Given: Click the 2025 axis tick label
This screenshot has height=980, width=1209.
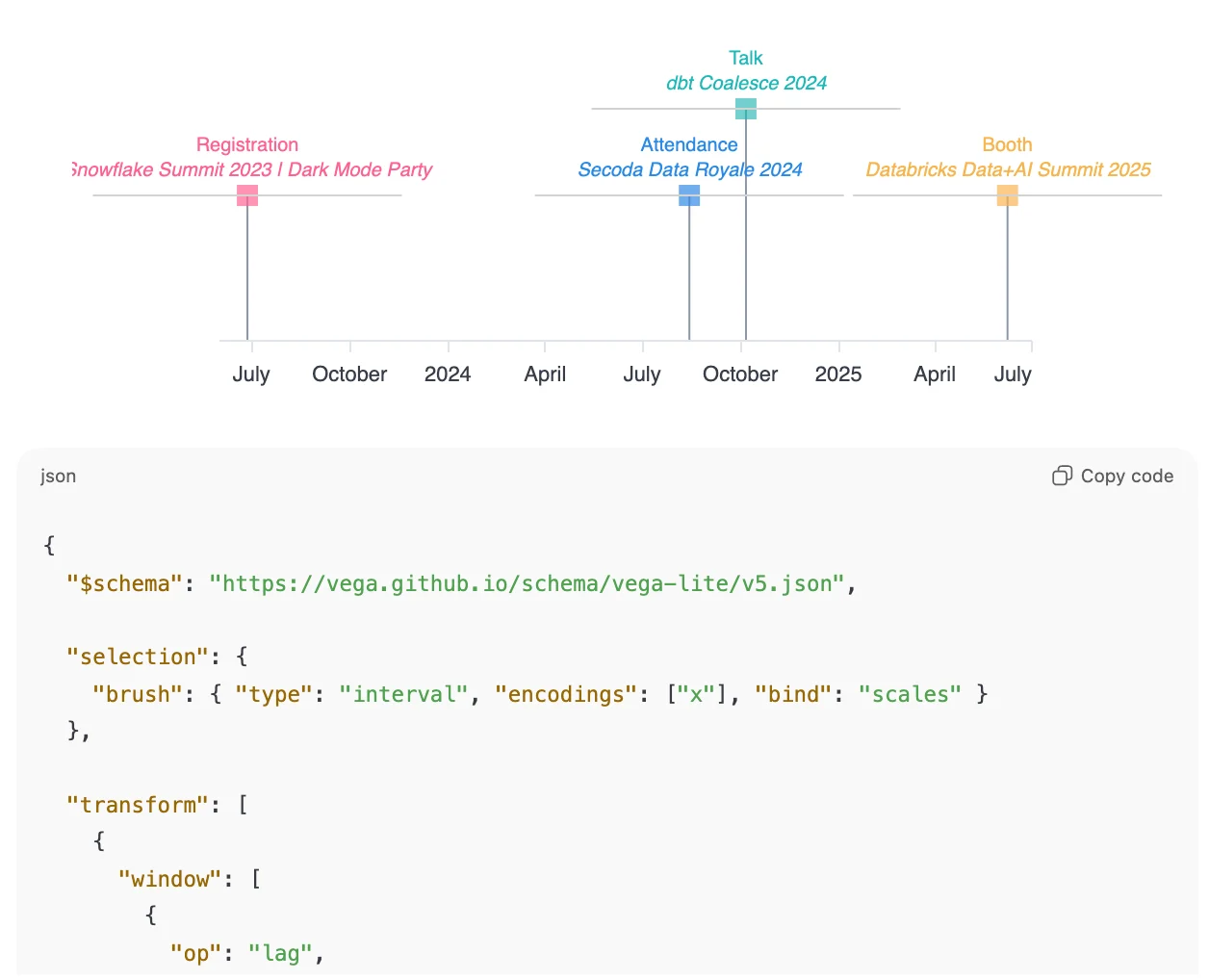Looking at the screenshot, I should click(x=838, y=374).
